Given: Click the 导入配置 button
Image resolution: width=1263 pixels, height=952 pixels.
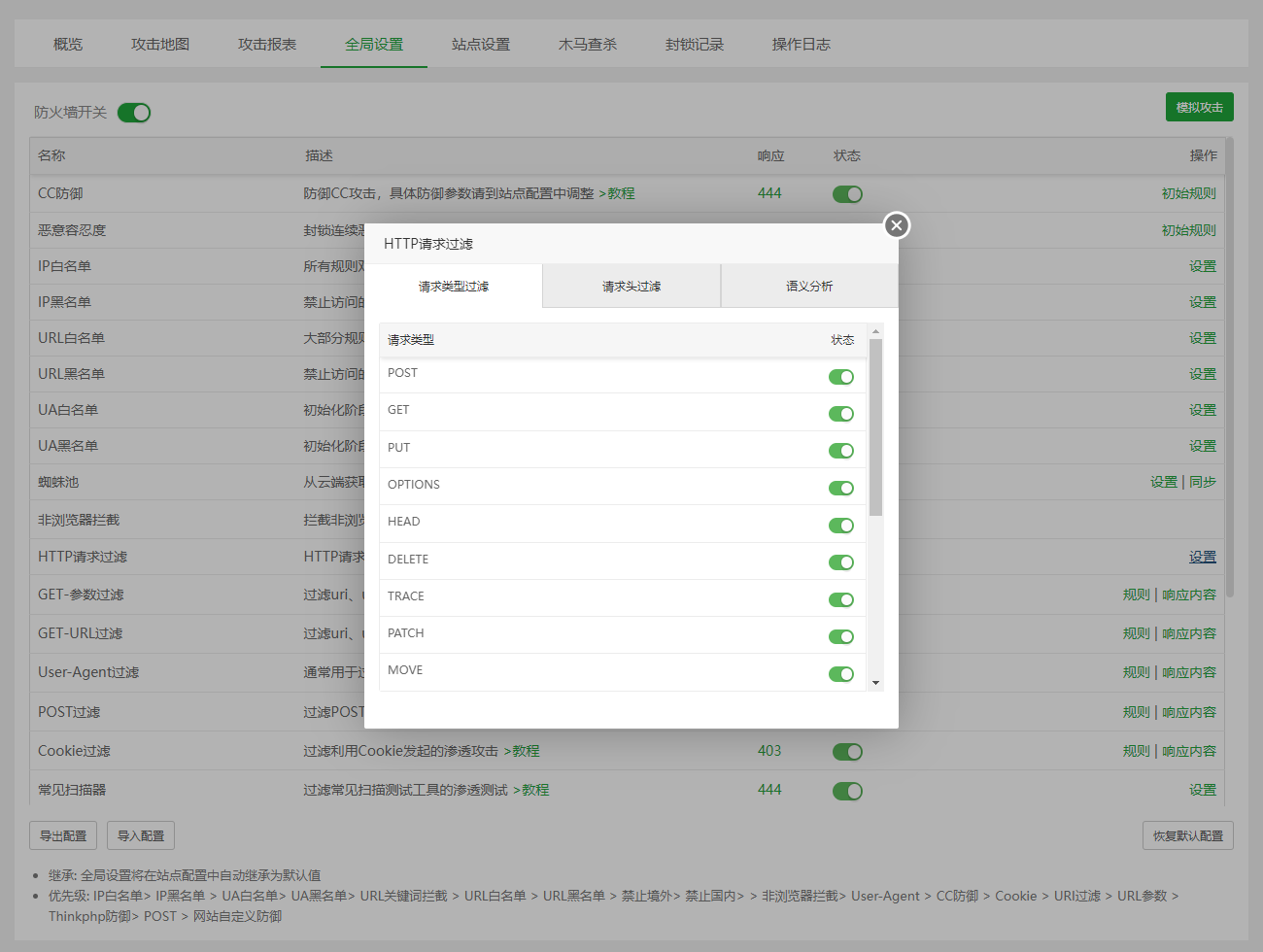Looking at the screenshot, I should point(141,835).
